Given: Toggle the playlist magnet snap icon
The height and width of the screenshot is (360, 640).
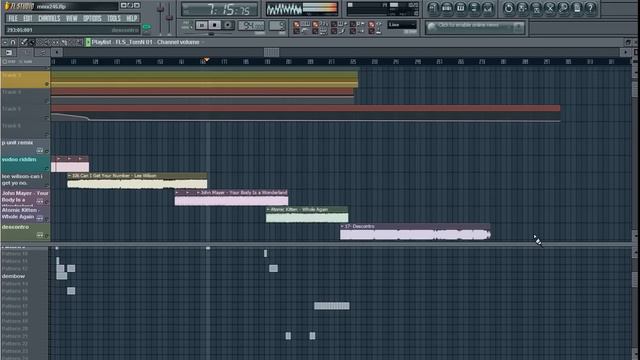Looking at the screenshot, I should pos(13,42).
